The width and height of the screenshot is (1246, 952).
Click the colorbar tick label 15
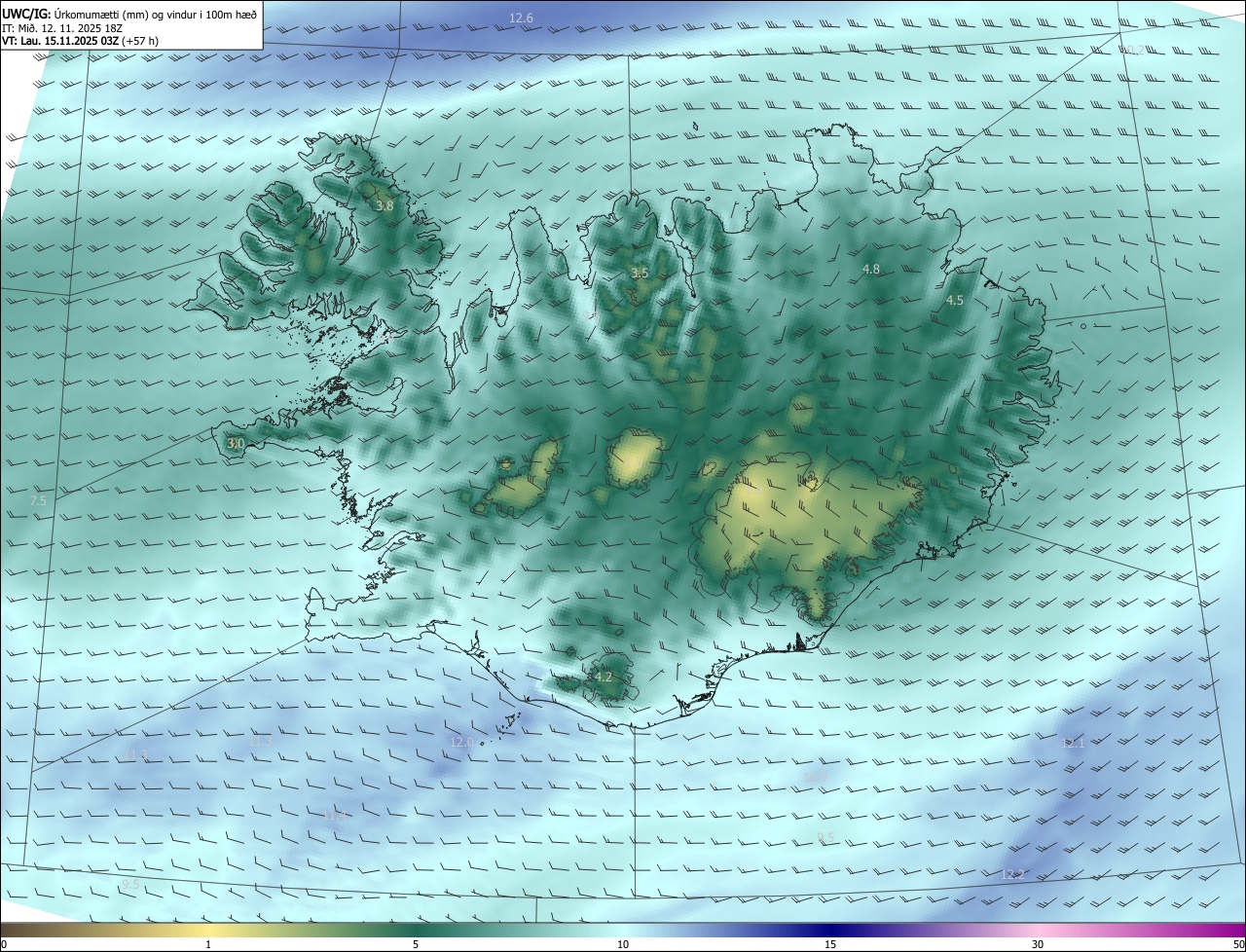click(830, 944)
